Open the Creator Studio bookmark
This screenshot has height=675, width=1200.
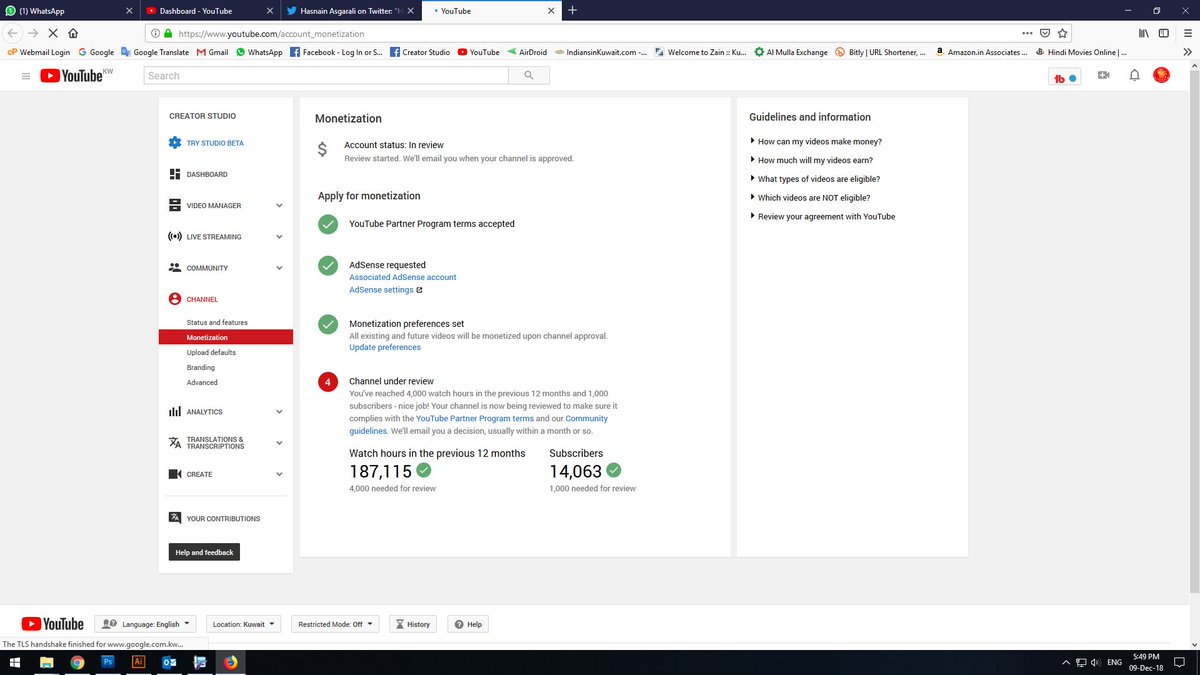coord(420,52)
